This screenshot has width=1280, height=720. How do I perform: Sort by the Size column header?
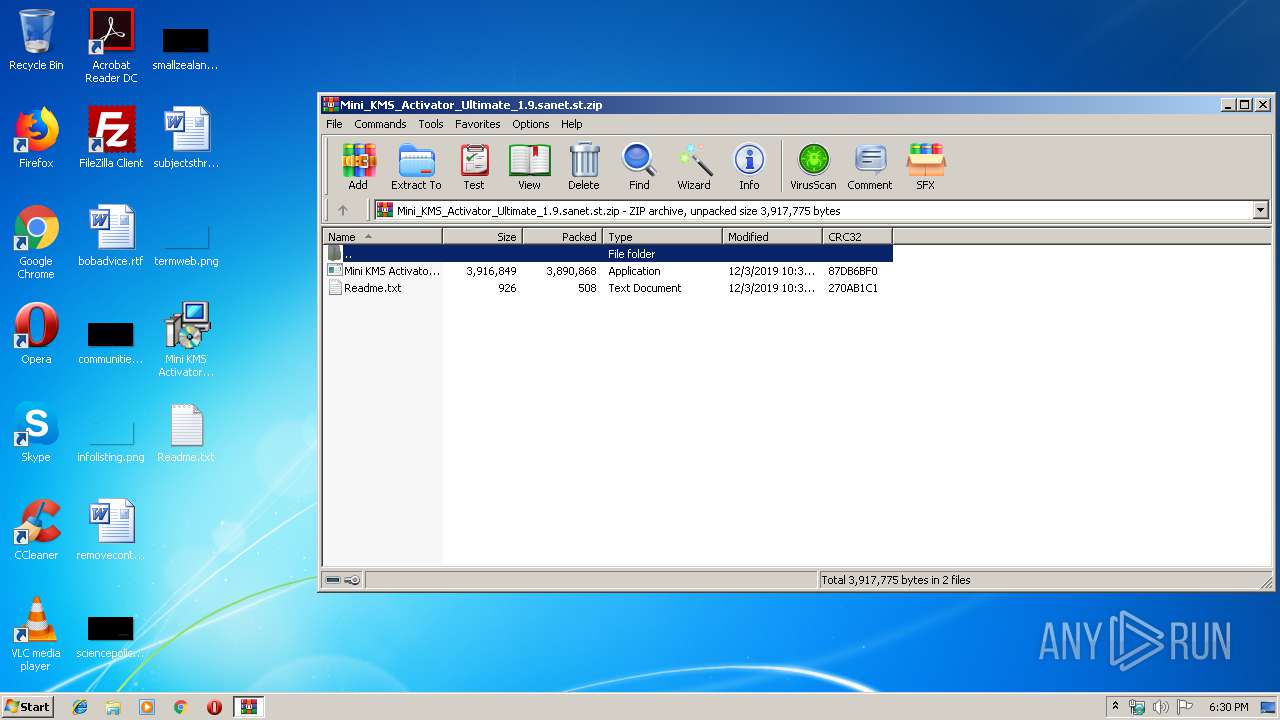(x=482, y=237)
